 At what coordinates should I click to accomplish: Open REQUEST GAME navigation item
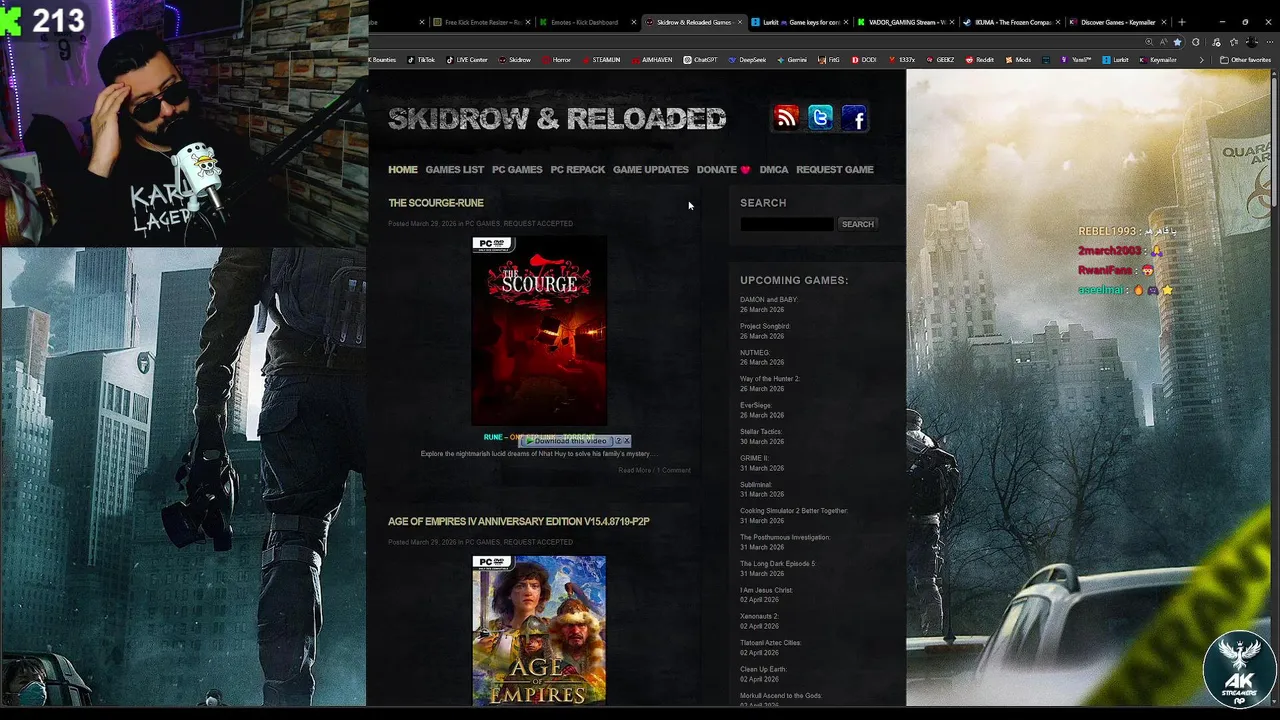coord(835,169)
